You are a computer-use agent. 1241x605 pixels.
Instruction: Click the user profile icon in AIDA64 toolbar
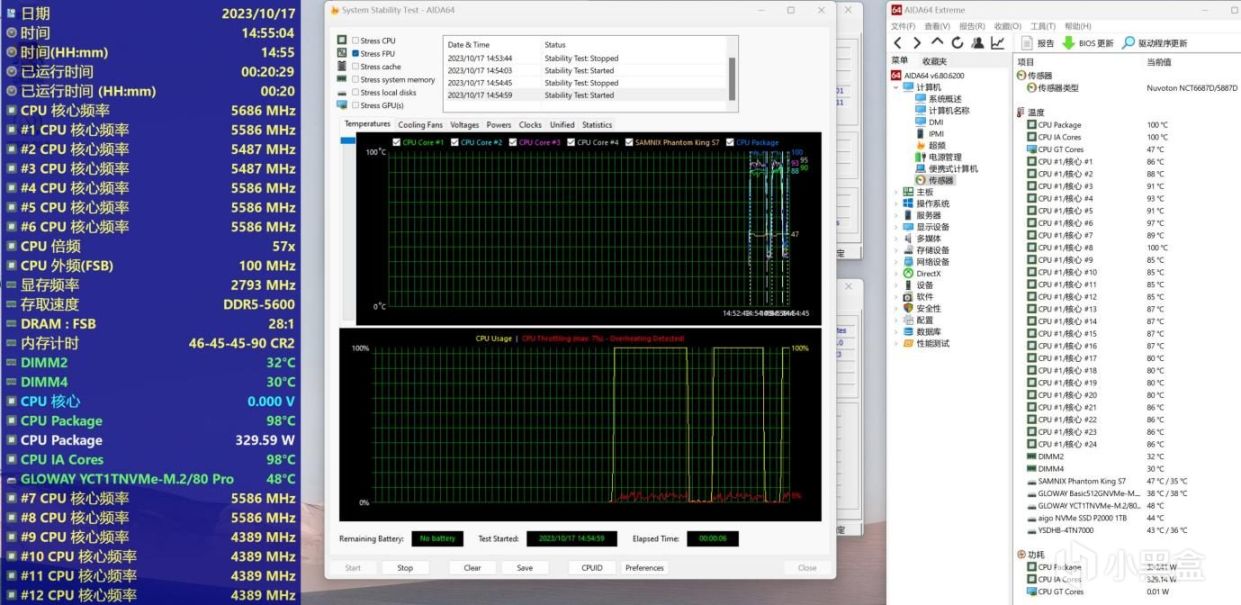pos(977,43)
